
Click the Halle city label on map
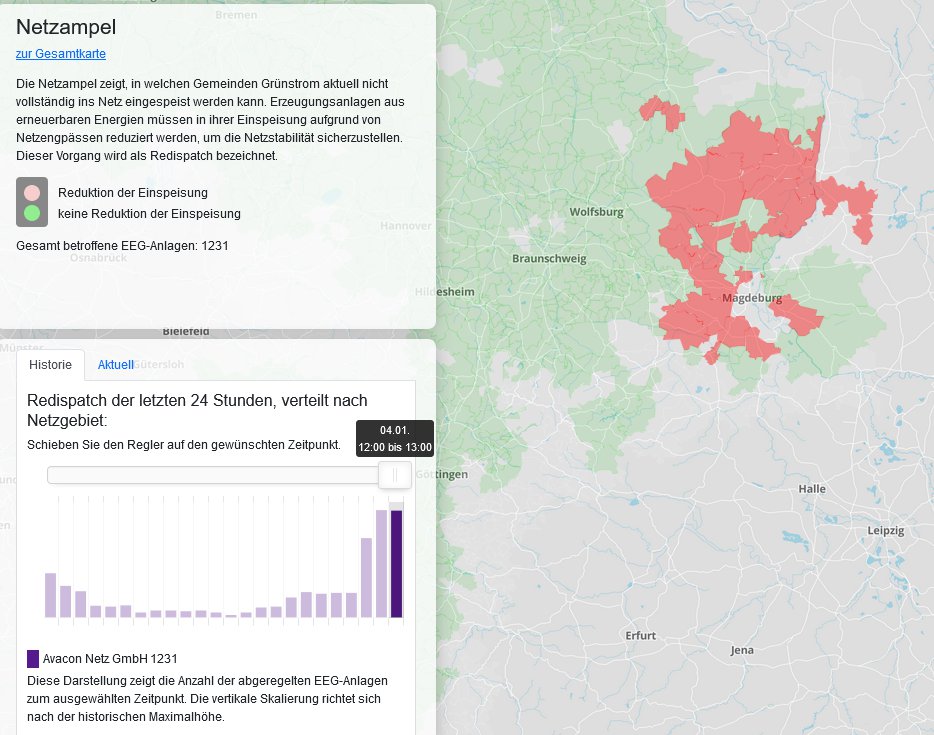[x=812, y=489]
